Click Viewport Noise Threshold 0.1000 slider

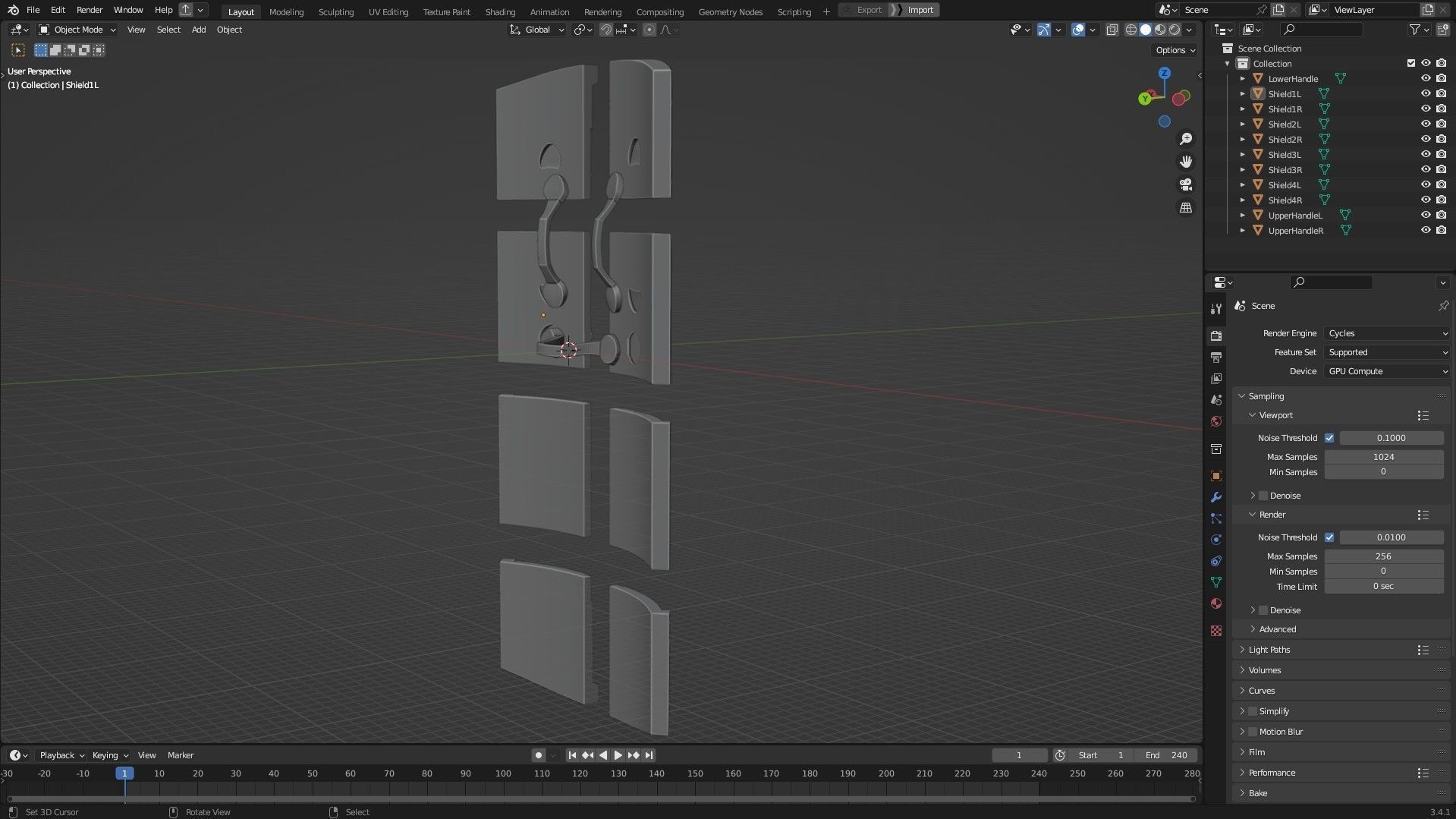point(1392,438)
